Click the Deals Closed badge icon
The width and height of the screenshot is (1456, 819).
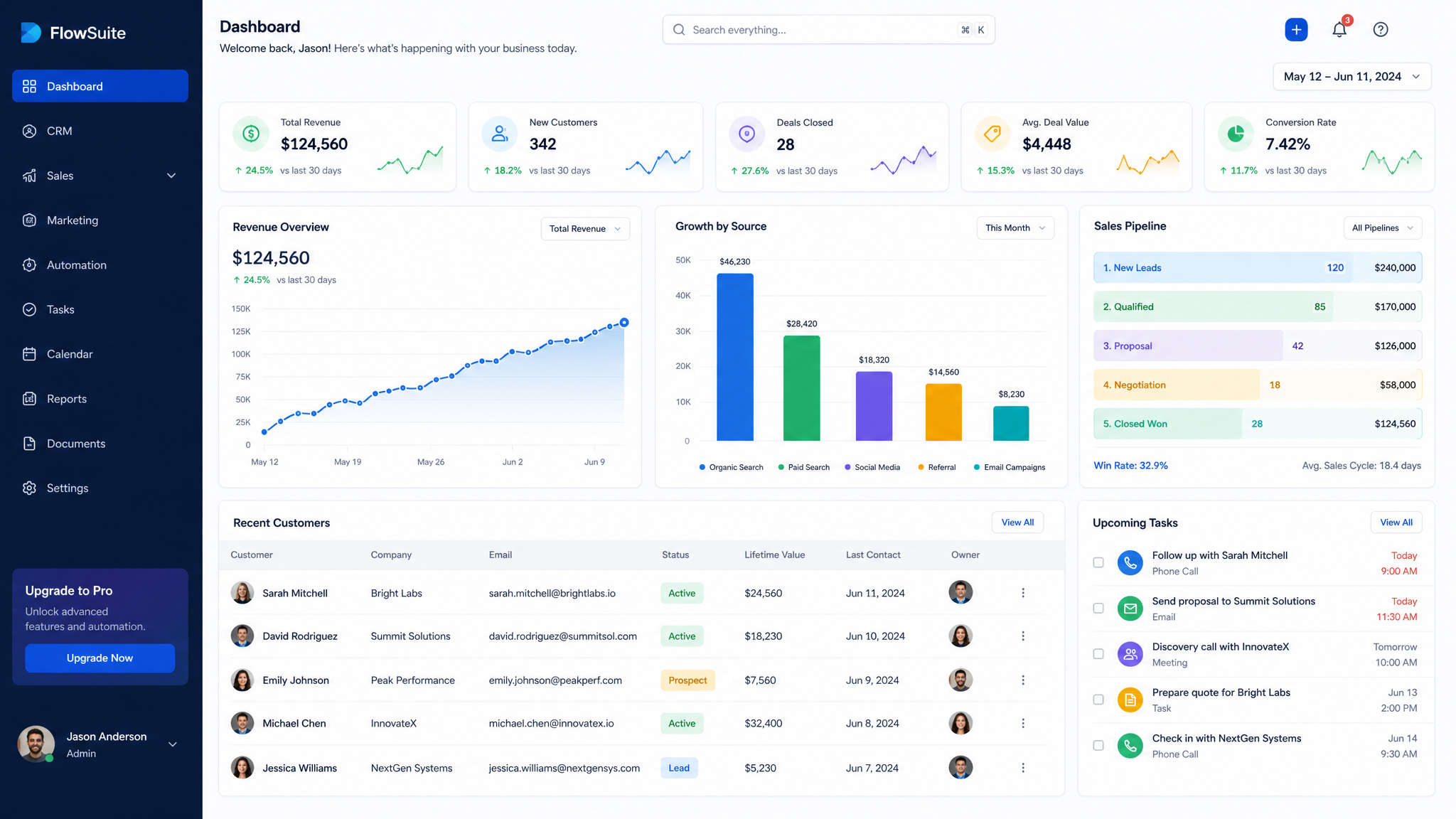point(746,134)
